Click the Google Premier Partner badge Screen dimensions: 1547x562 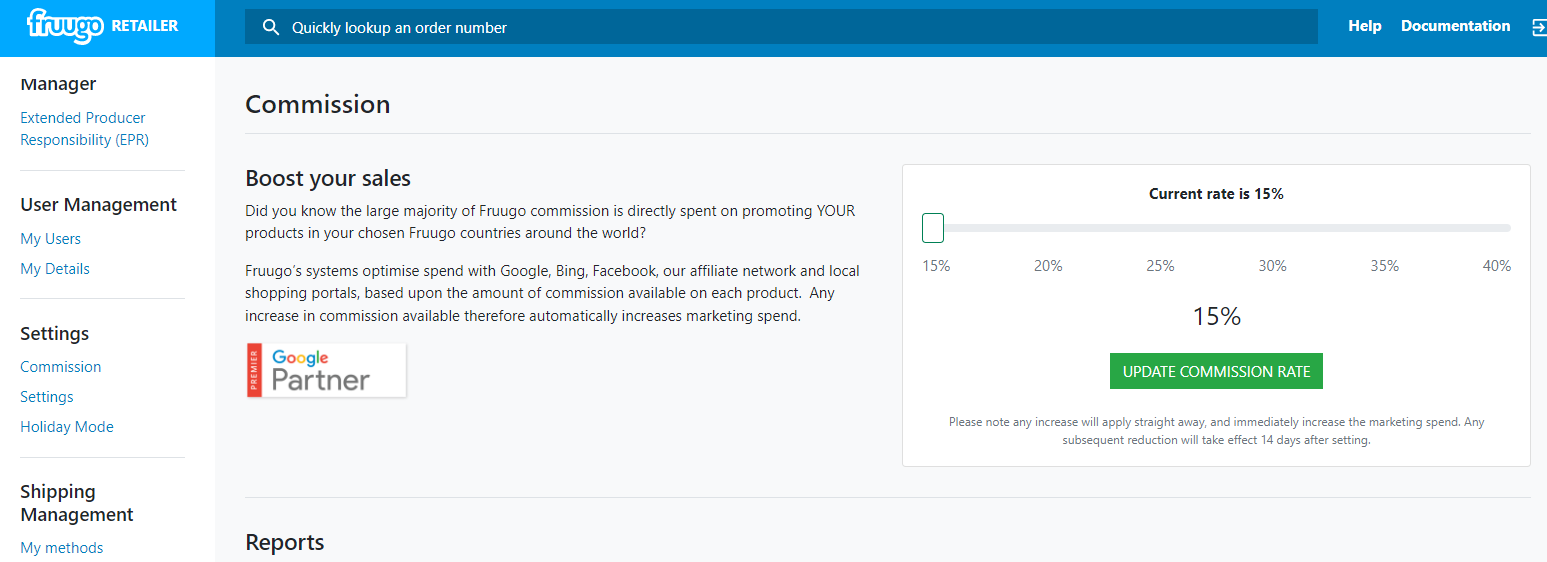tap(326, 370)
